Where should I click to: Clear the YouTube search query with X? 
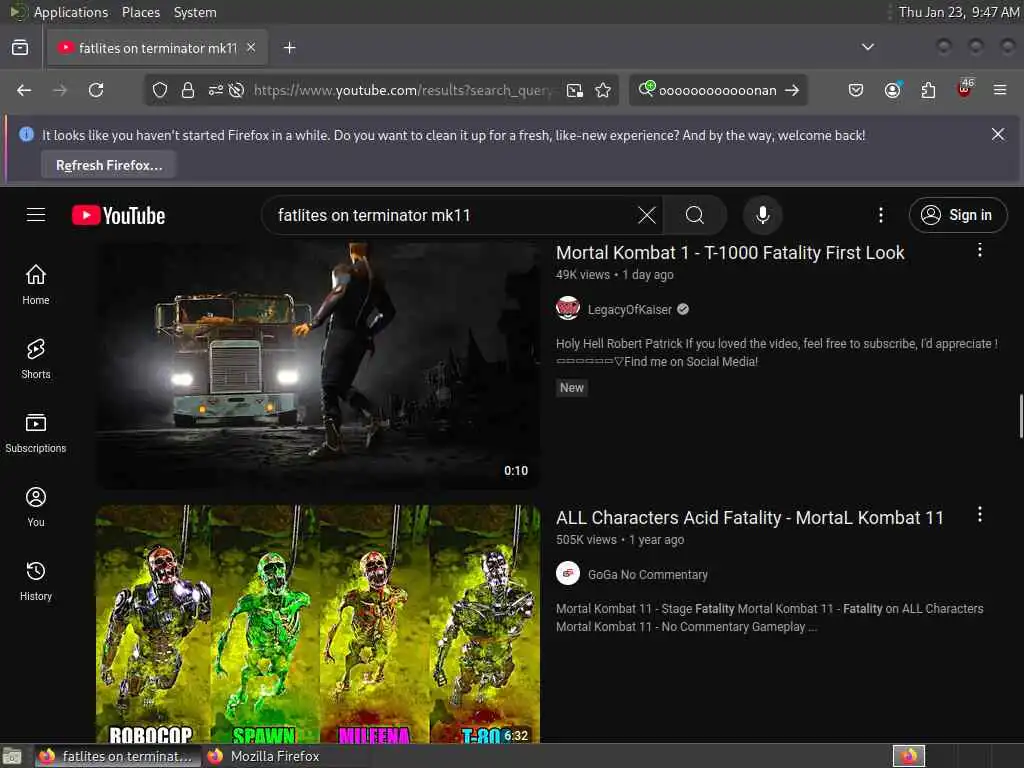coord(647,215)
